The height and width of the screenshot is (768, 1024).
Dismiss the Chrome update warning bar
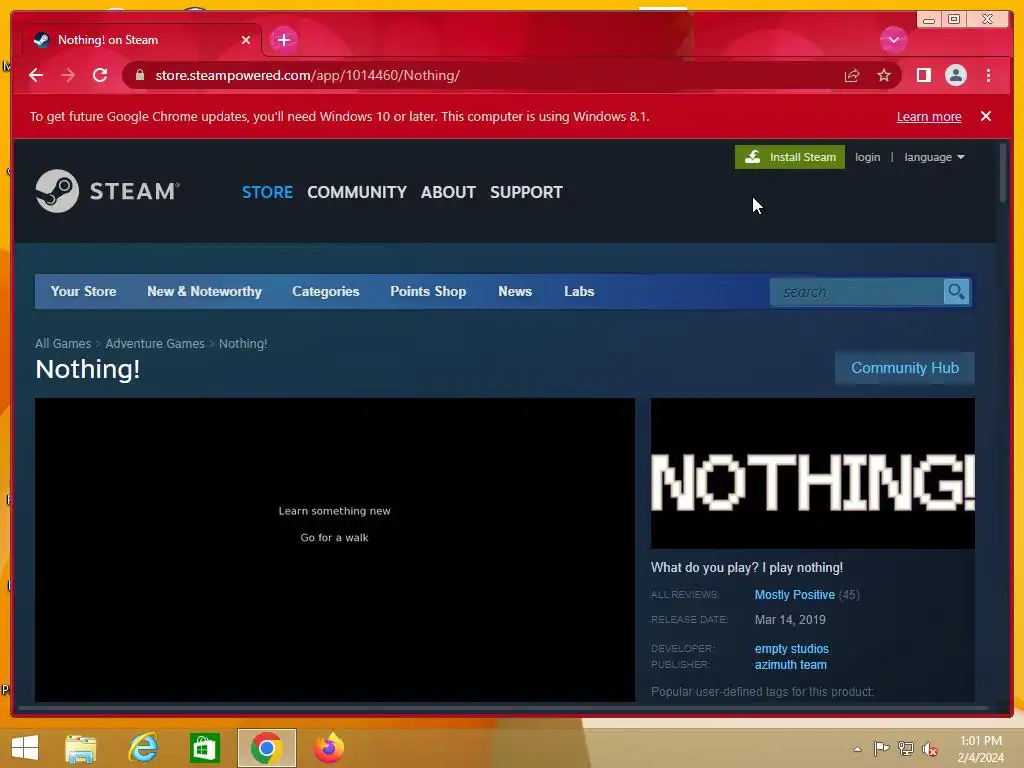[x=986, y=116]
